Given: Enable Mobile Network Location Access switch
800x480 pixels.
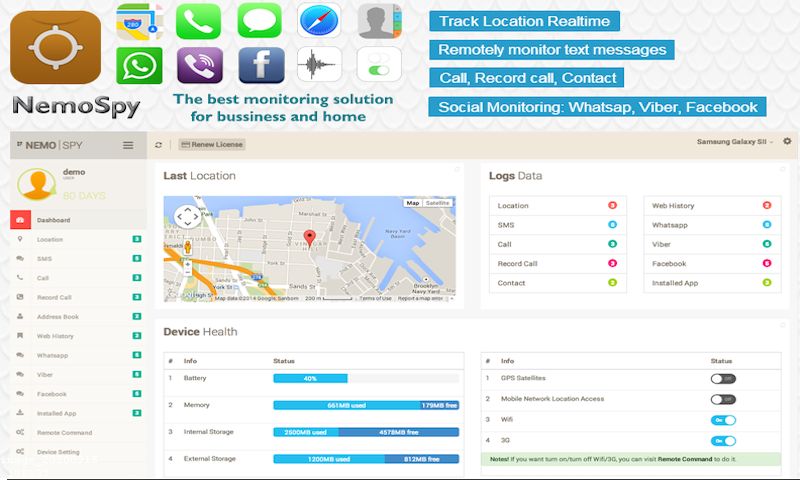Looking at the screenshot, I should pos(723,399).
